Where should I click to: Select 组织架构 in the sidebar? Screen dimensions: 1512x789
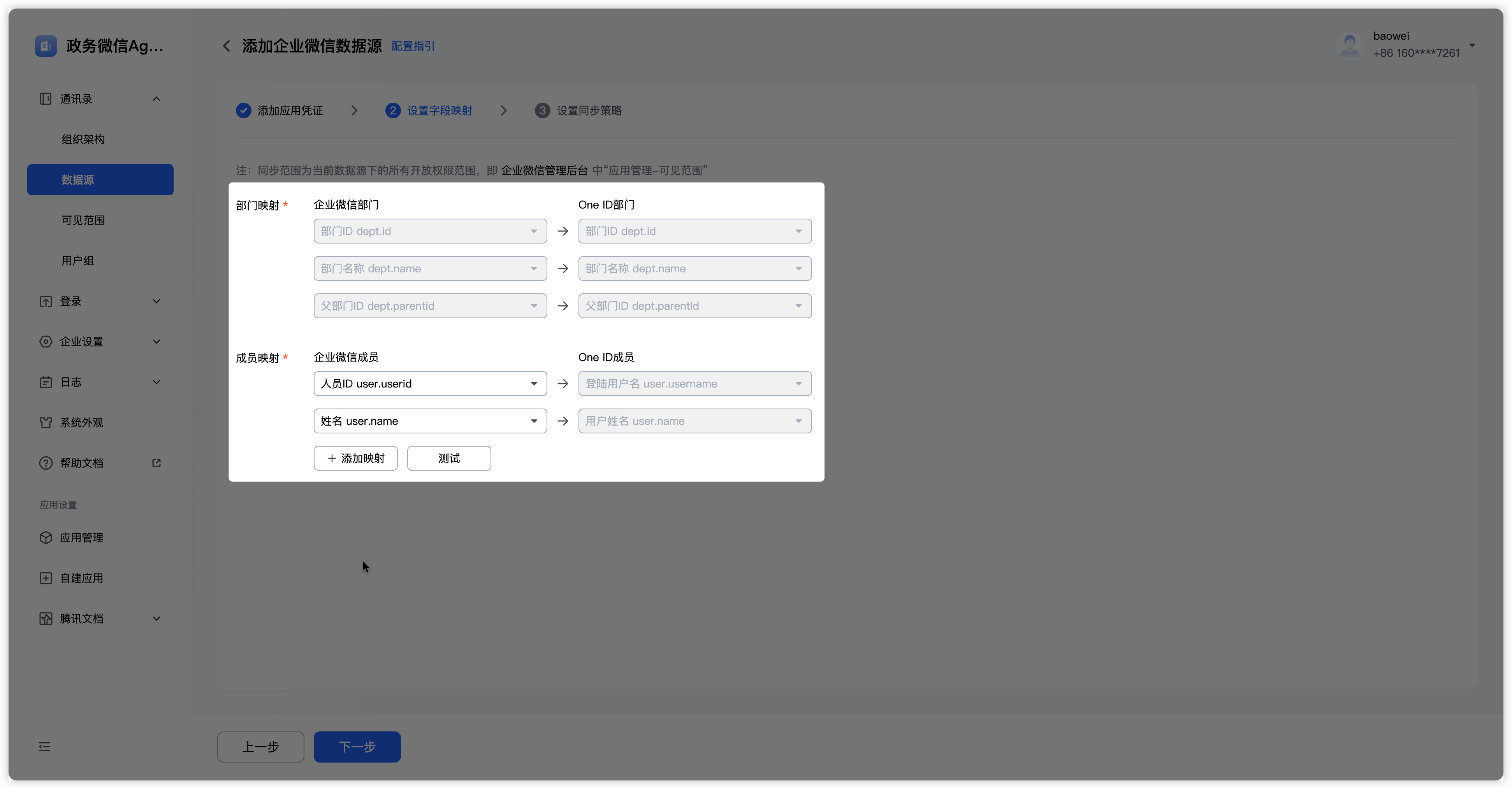point(83,139)
